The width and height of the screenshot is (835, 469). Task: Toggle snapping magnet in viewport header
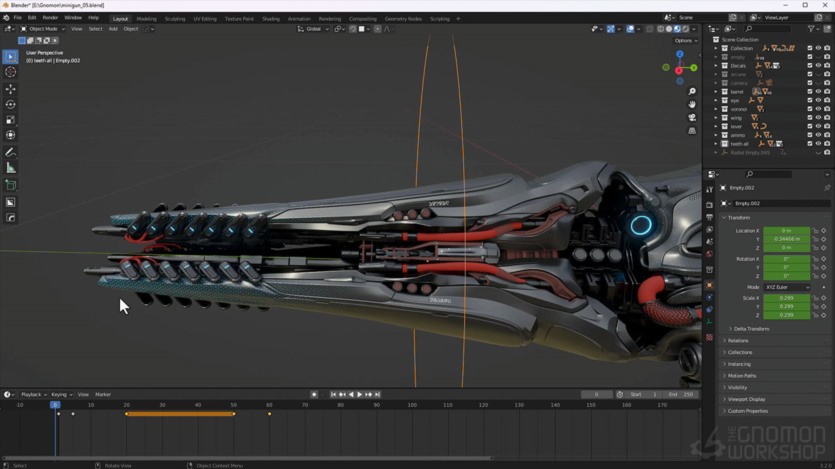tap(353, 29)
